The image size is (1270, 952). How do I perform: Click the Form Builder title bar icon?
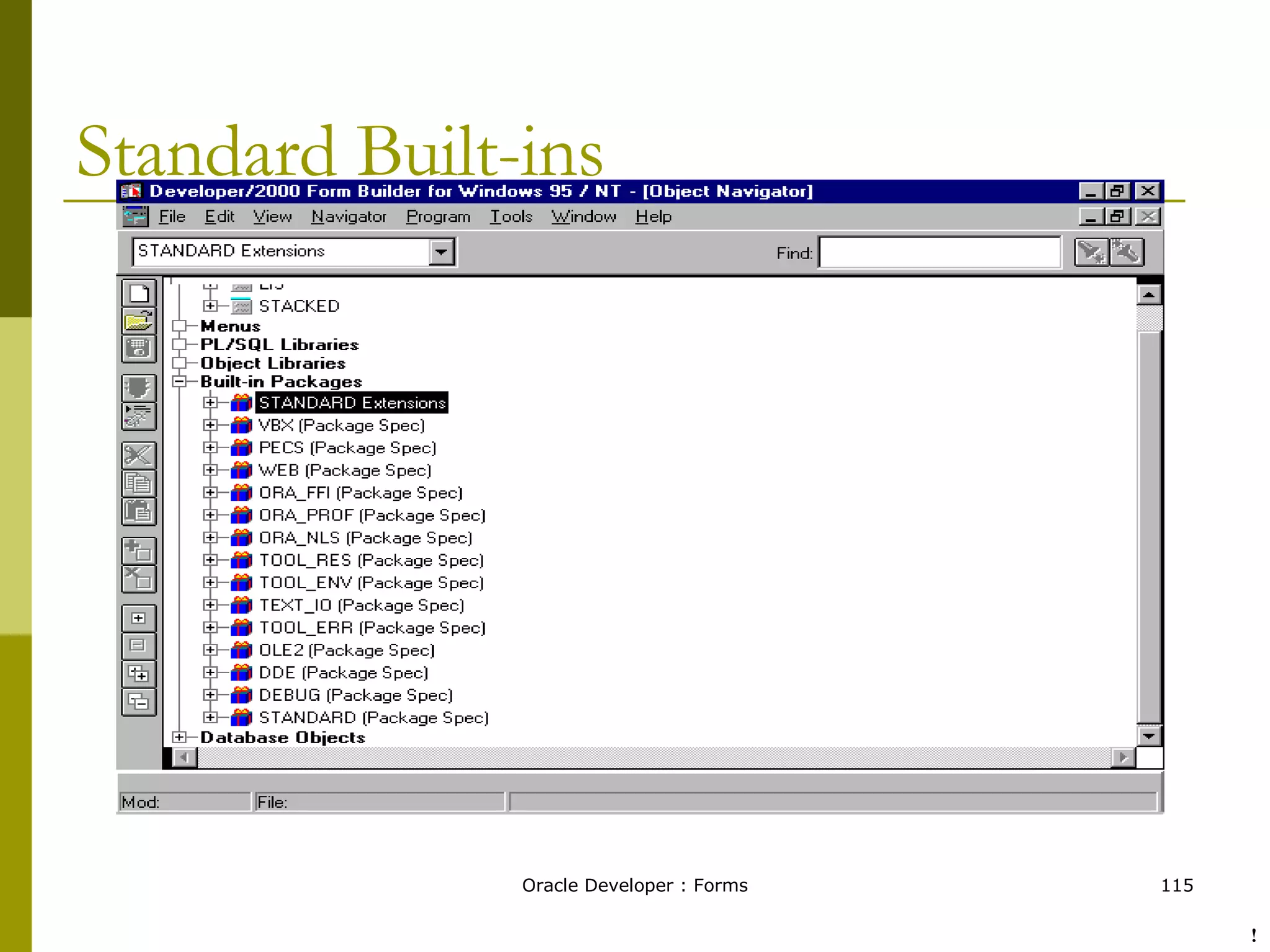131,191
